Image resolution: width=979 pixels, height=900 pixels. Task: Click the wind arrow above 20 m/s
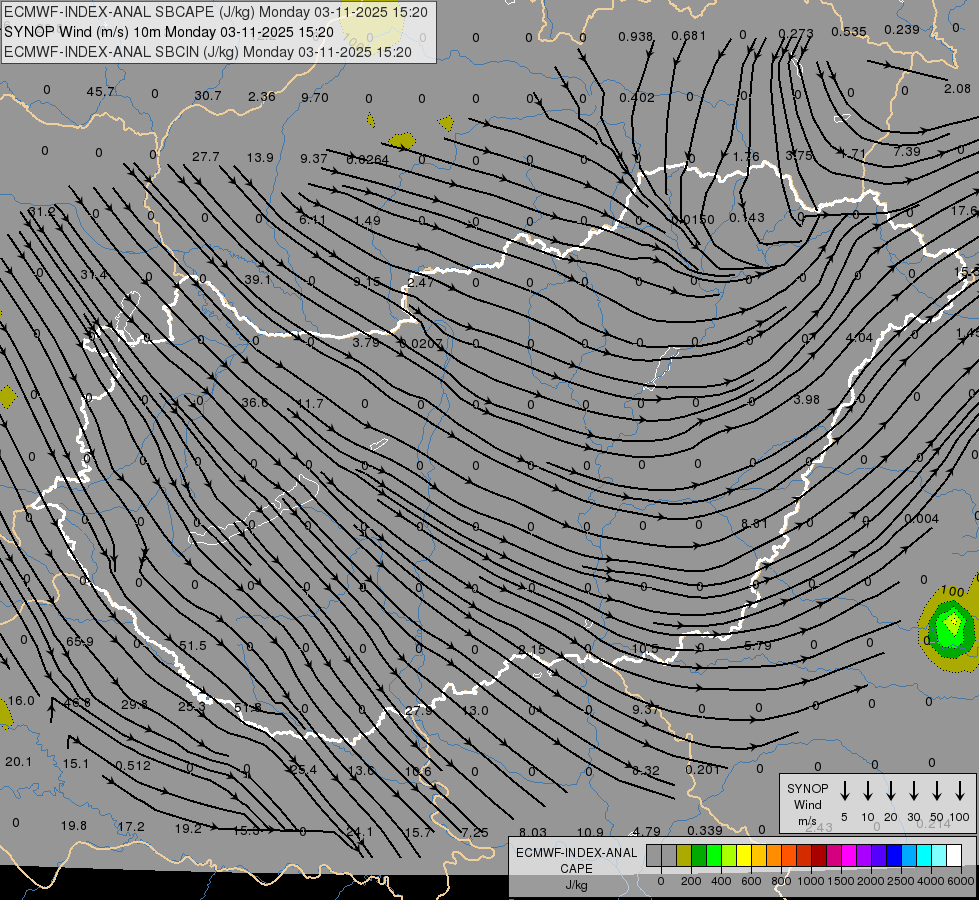point(891,791)
